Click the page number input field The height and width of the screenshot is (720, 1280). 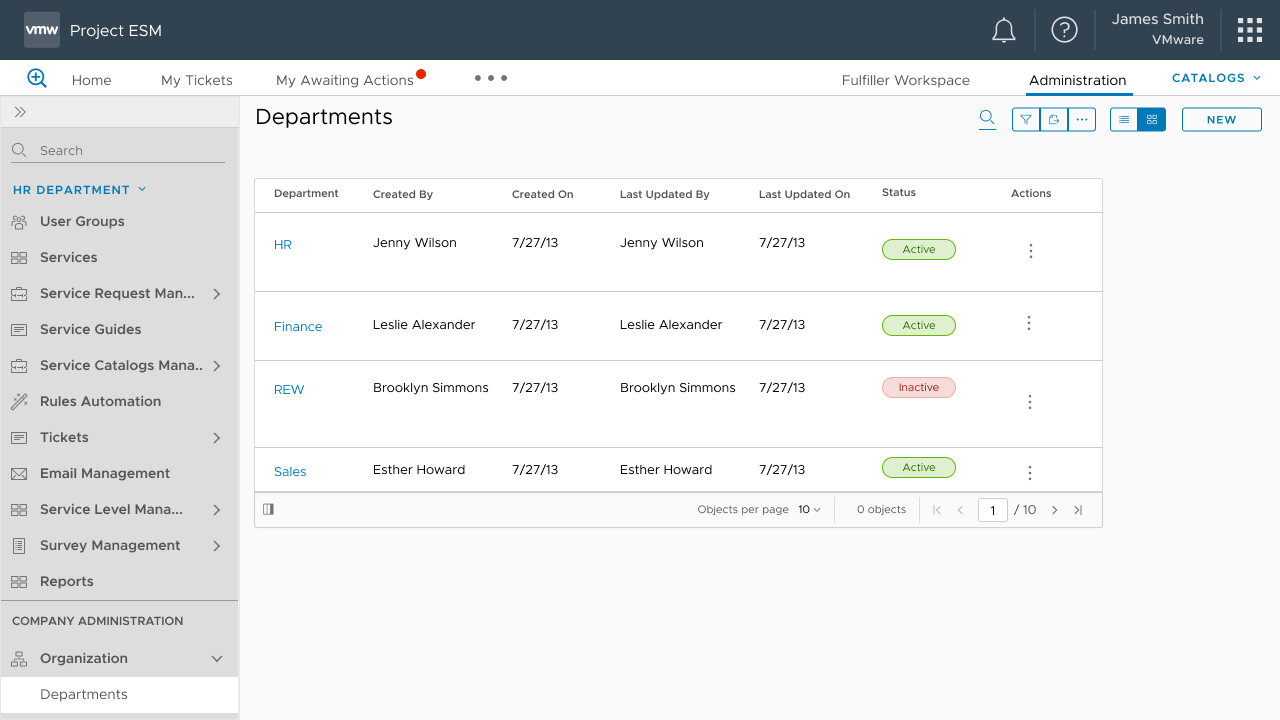click(992, 509)
